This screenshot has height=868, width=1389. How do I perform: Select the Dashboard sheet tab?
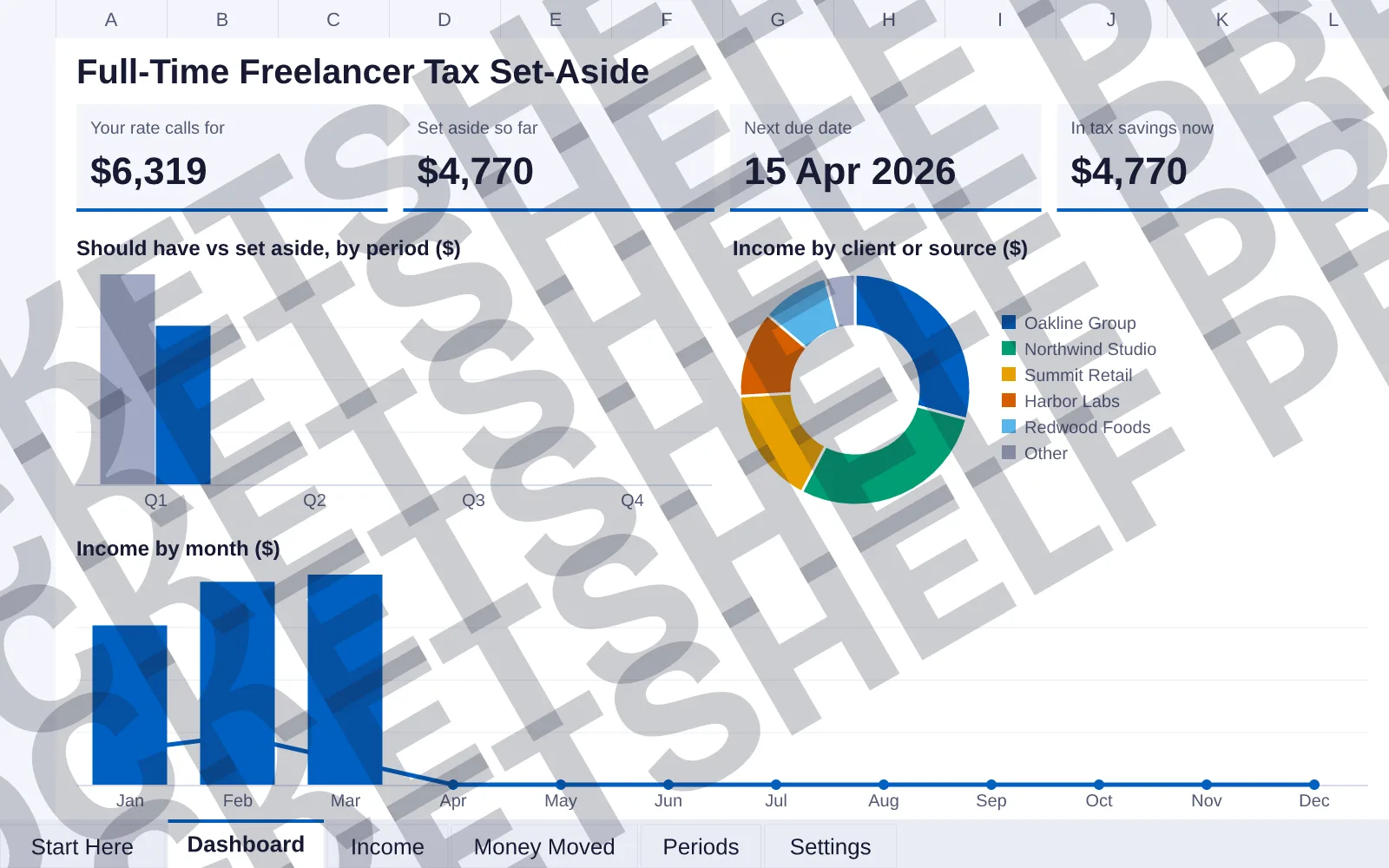246,845
